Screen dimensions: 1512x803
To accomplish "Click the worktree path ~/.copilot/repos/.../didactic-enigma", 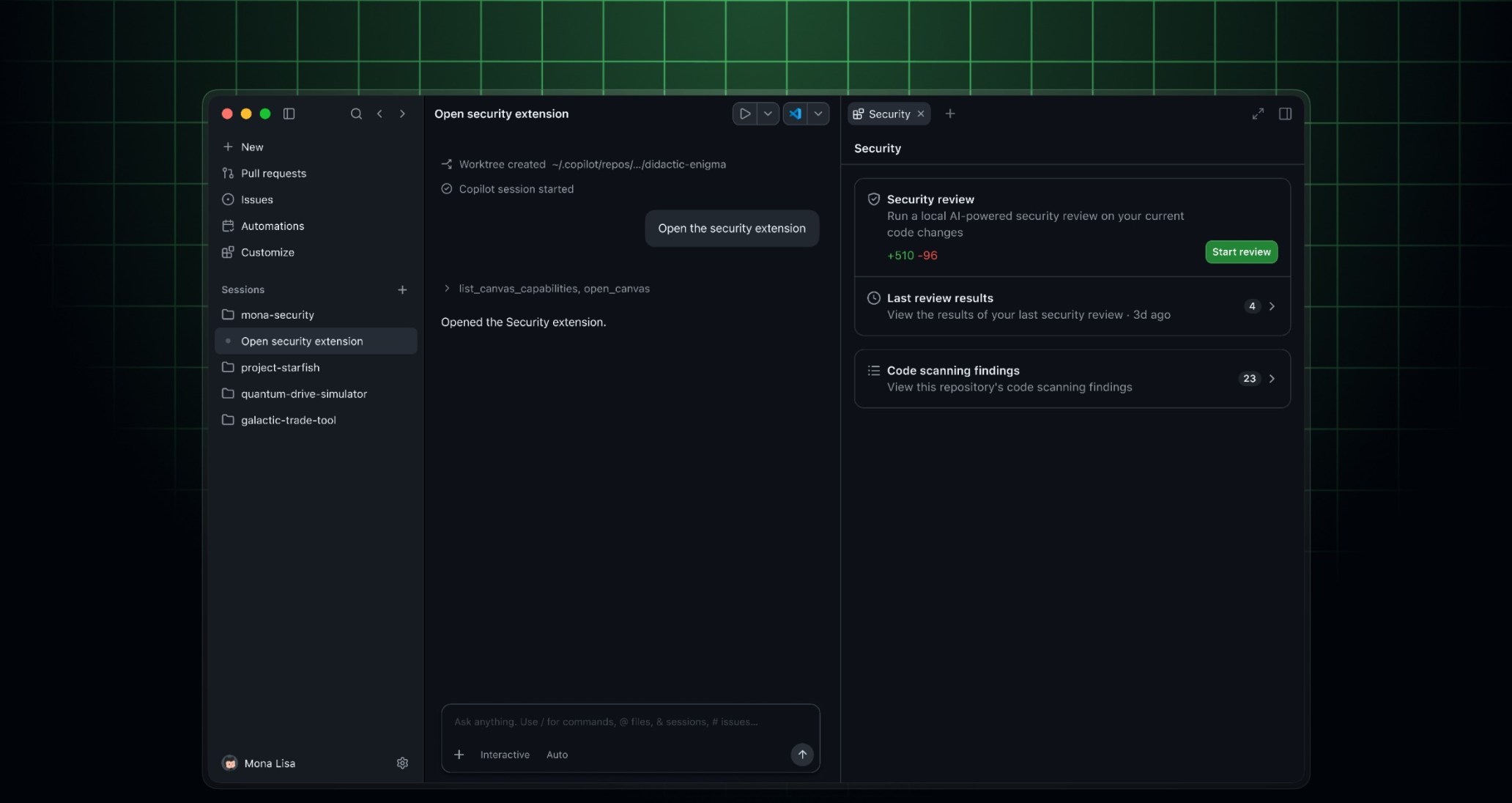I will [639, 164].
